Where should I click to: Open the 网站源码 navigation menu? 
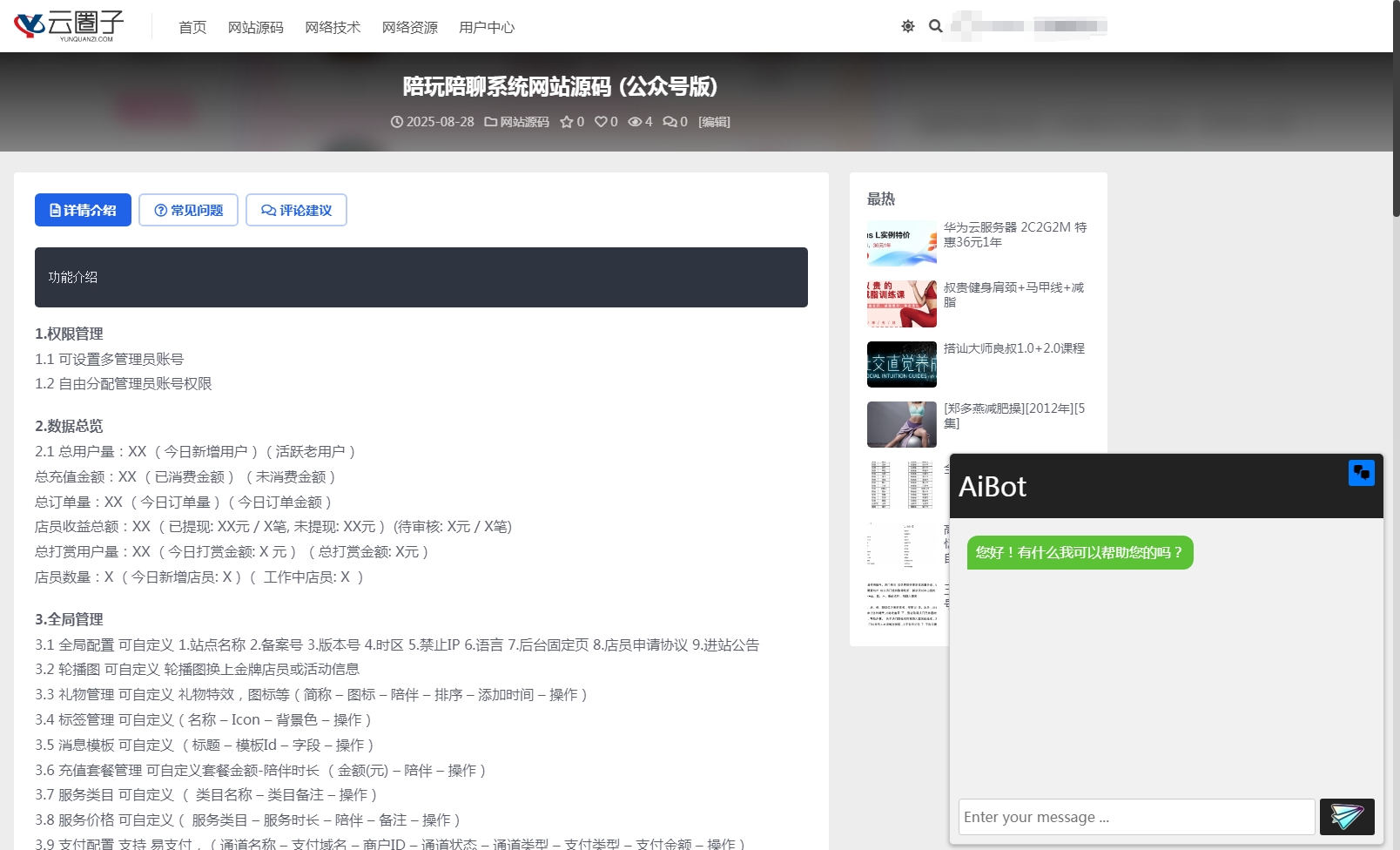click(x=255, y=27)
